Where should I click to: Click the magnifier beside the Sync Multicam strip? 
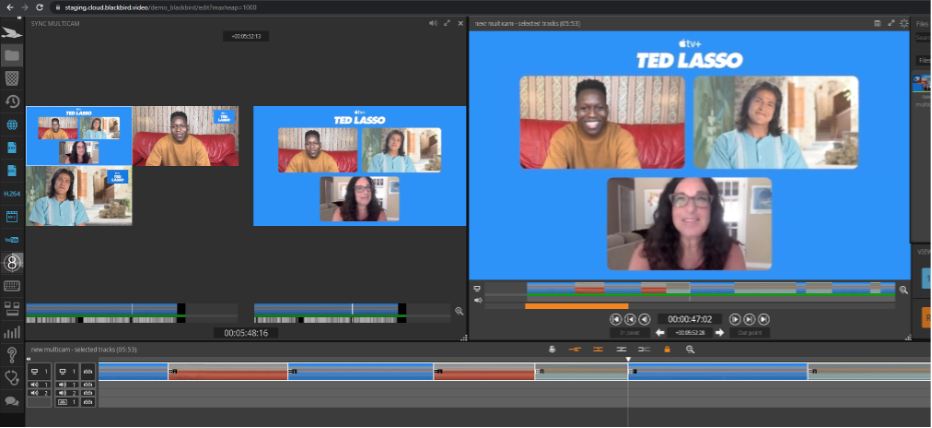pos(459,311)
